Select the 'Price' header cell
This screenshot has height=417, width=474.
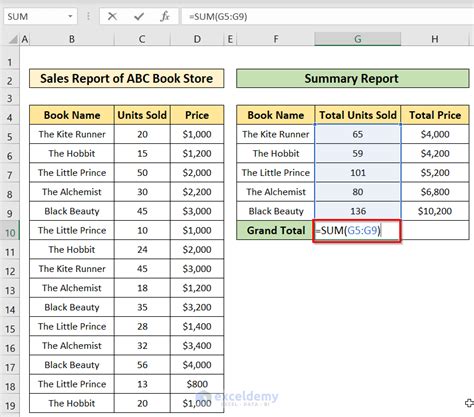pyautogui.click(x=197, y=115)
